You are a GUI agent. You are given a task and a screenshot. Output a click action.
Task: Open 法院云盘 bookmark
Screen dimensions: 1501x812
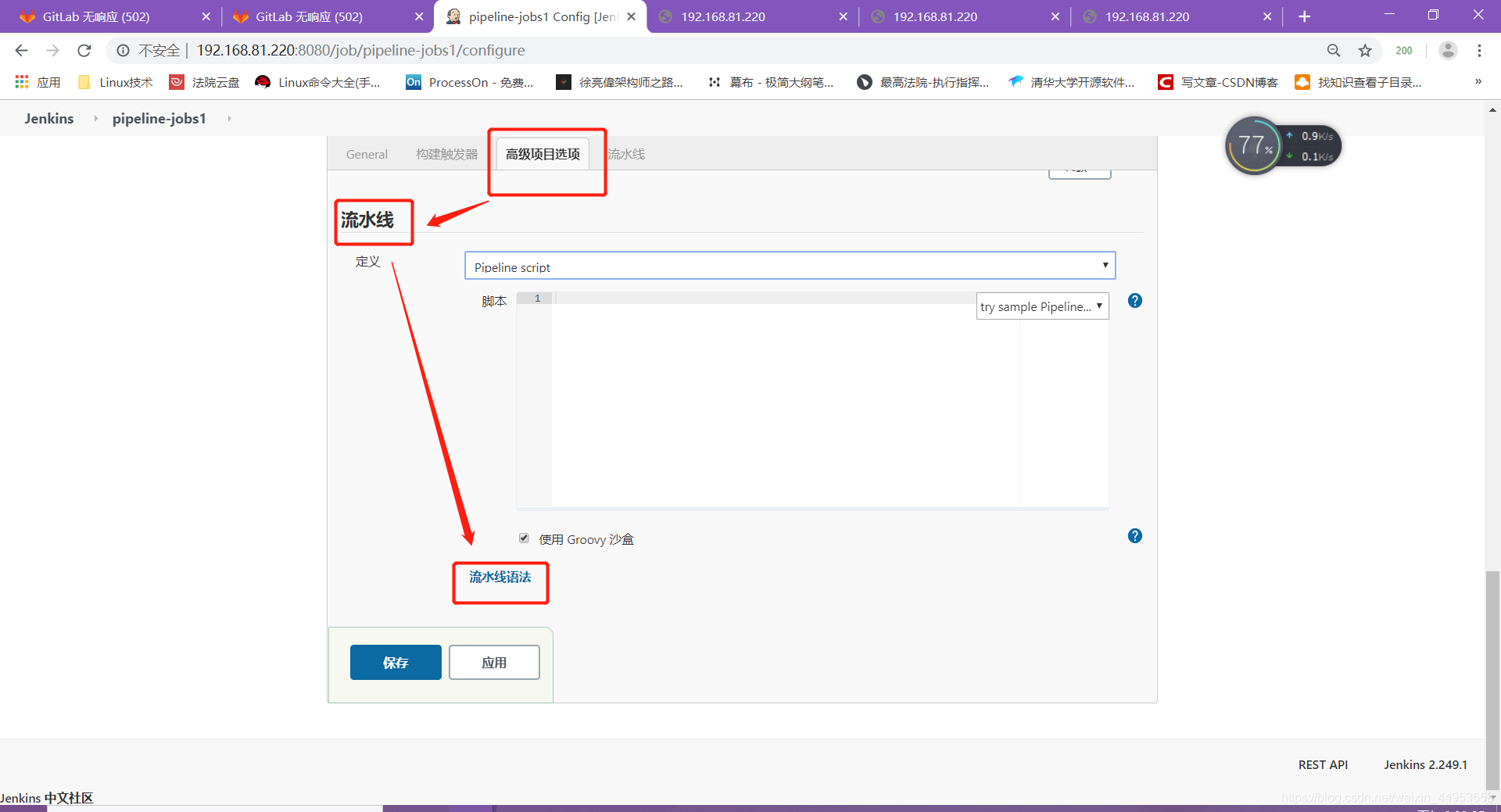(205, 82)
